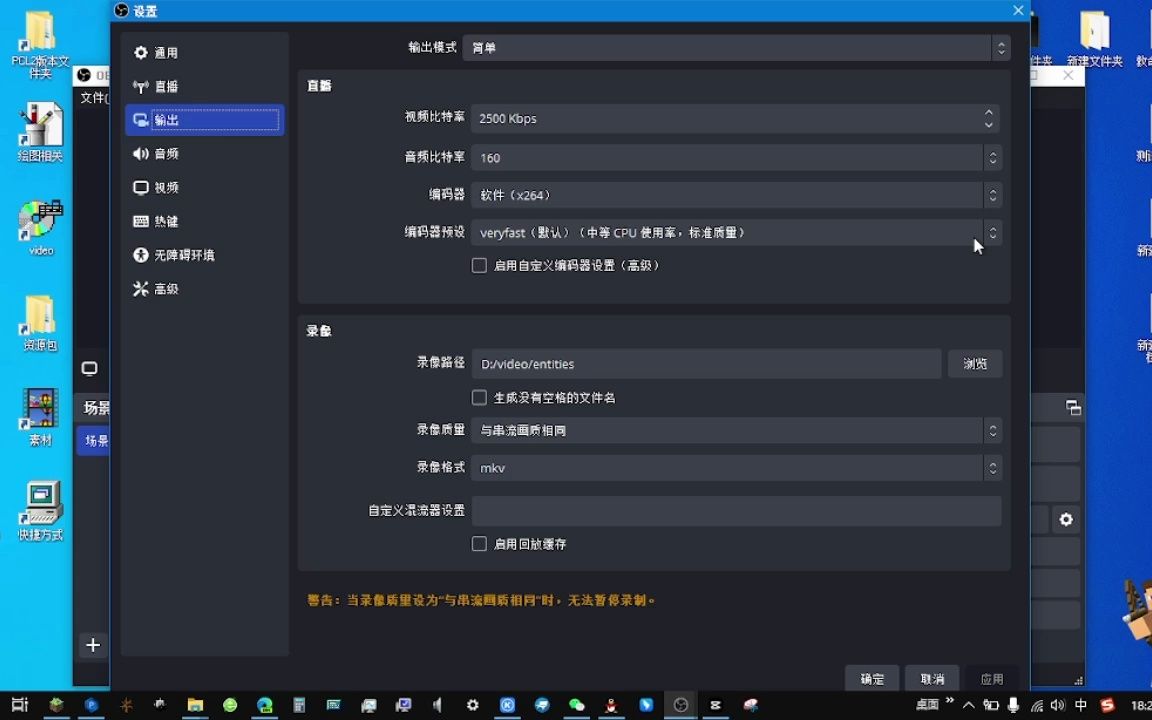Image resolution: width=1152 pixels, height=720 pixels.
Task: Open WeChat from the taskbar
Action: 577,705
